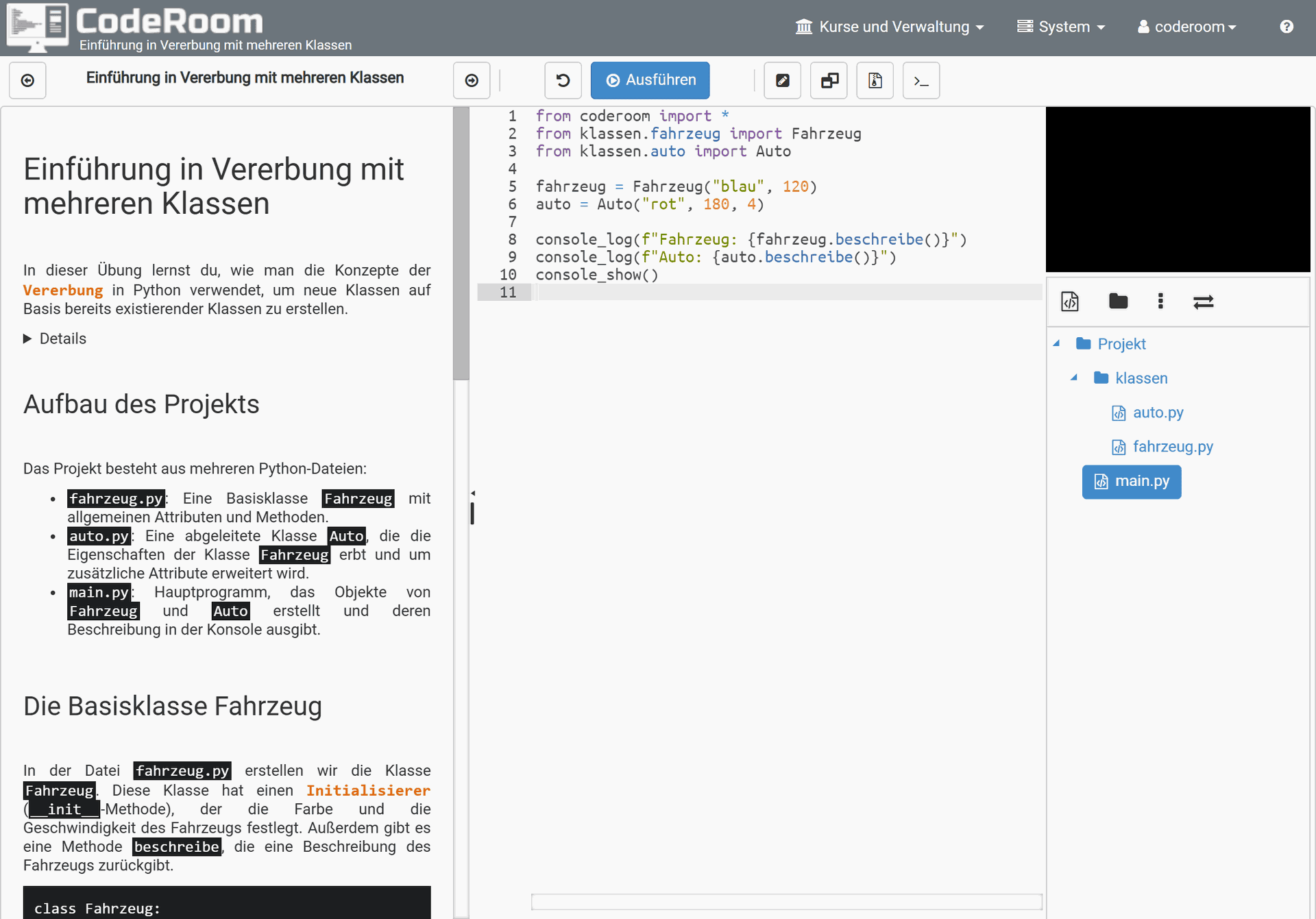
Task: Click heading Die Basisklasse Fahrzeug
Action: tap(173, 707)
